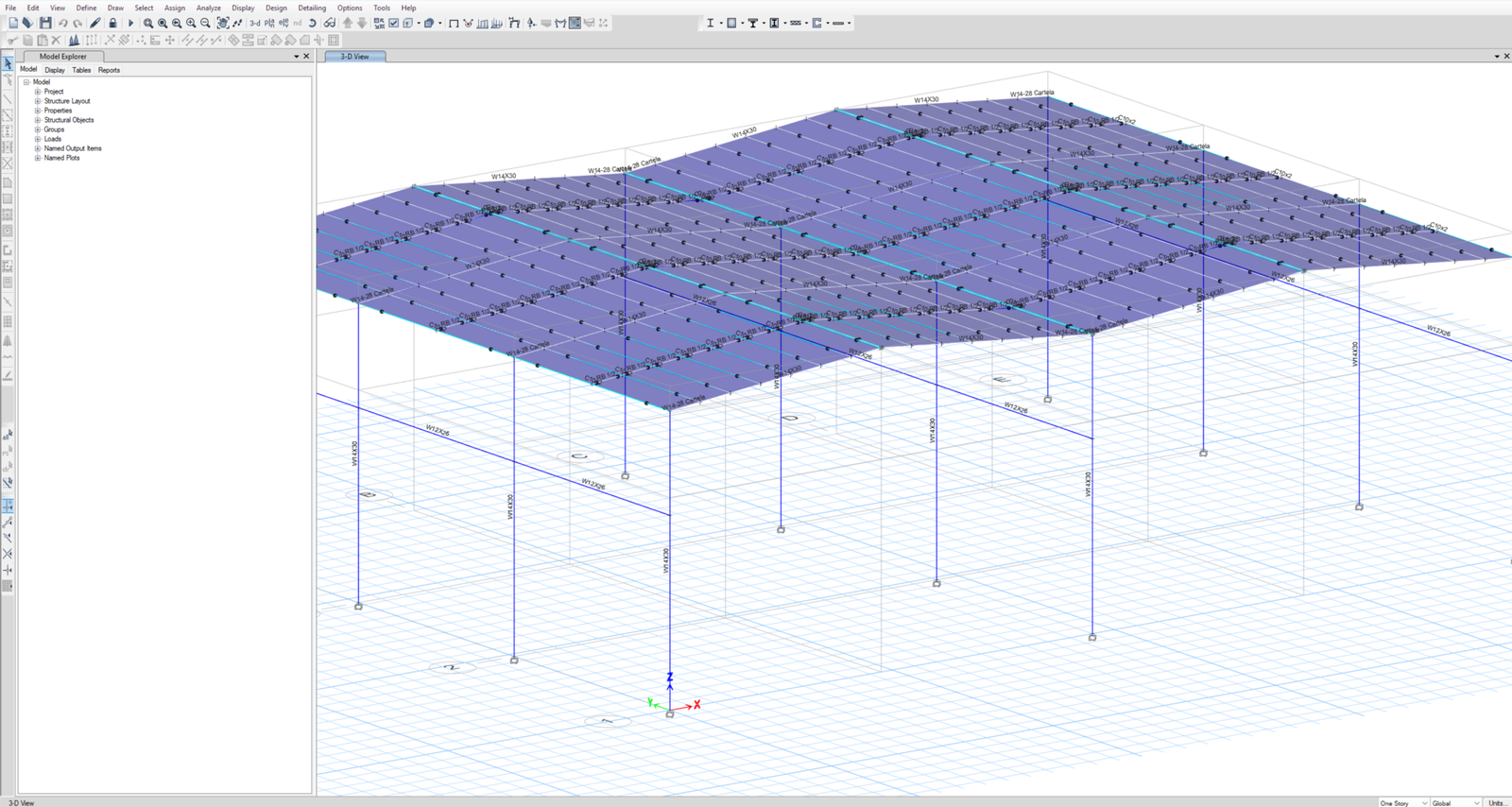Open the Set Display Options checkbox icon
The height and width of the screenshot is (807, 1512).
pyautogui.click(x=393, y=23)
